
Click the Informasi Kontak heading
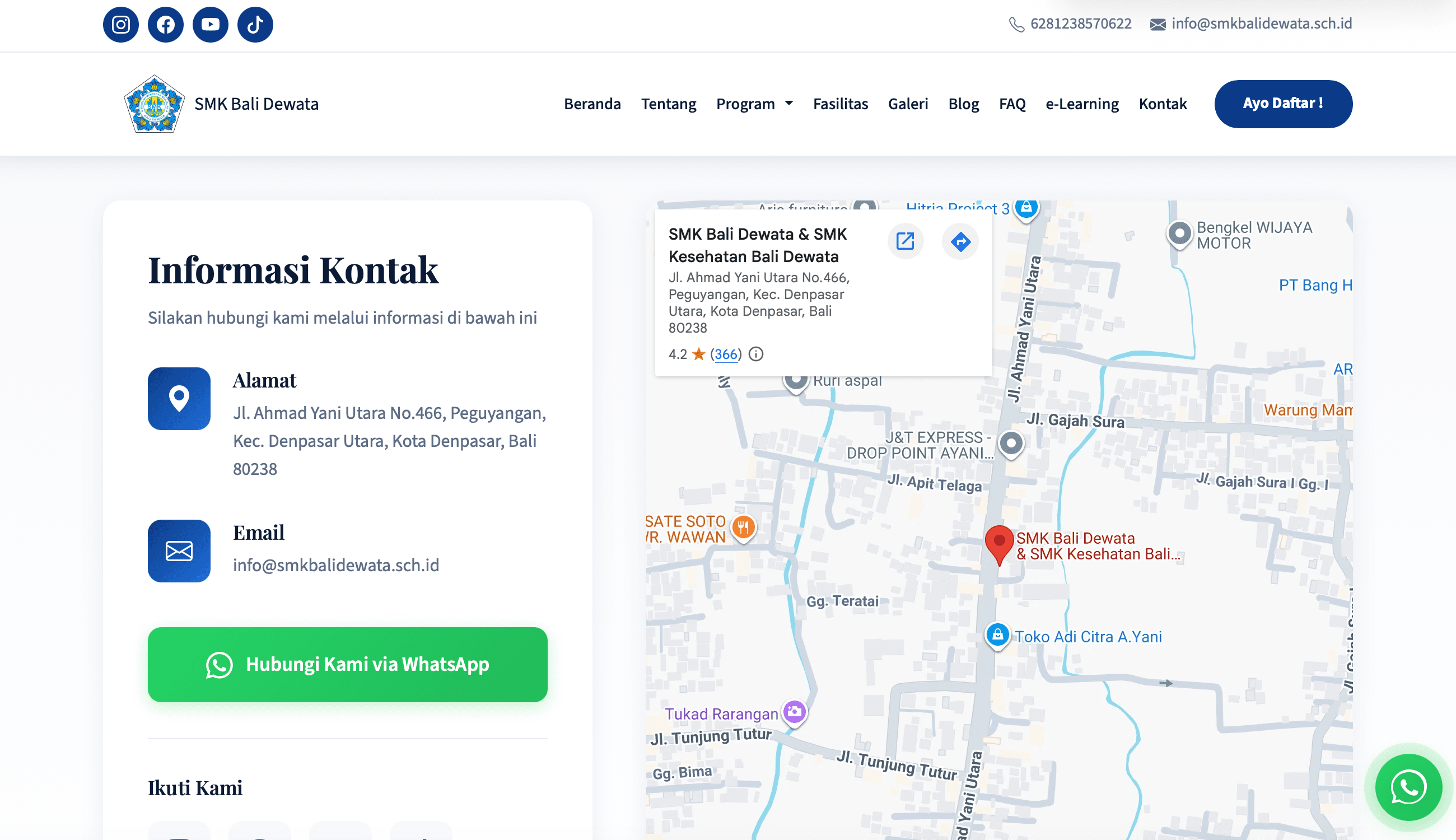tap(293, 270)
